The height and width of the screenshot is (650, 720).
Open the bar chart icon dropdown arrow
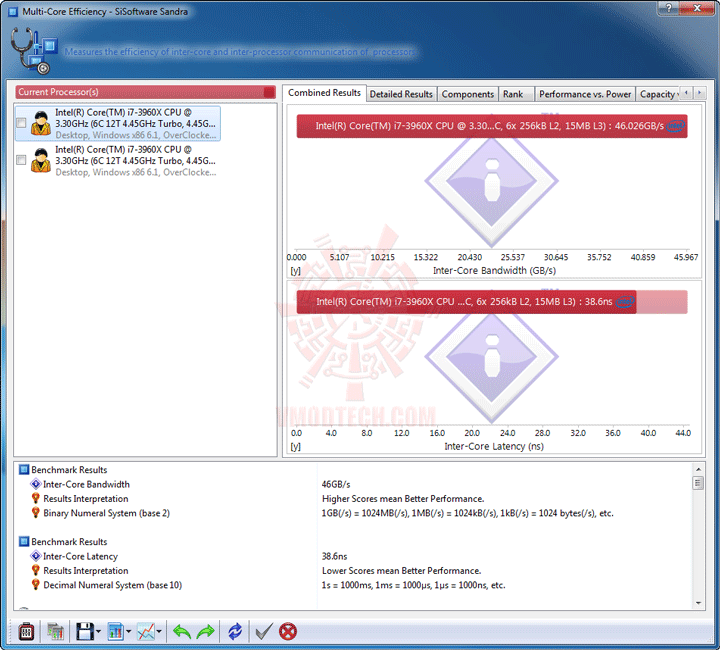point(128,632)
